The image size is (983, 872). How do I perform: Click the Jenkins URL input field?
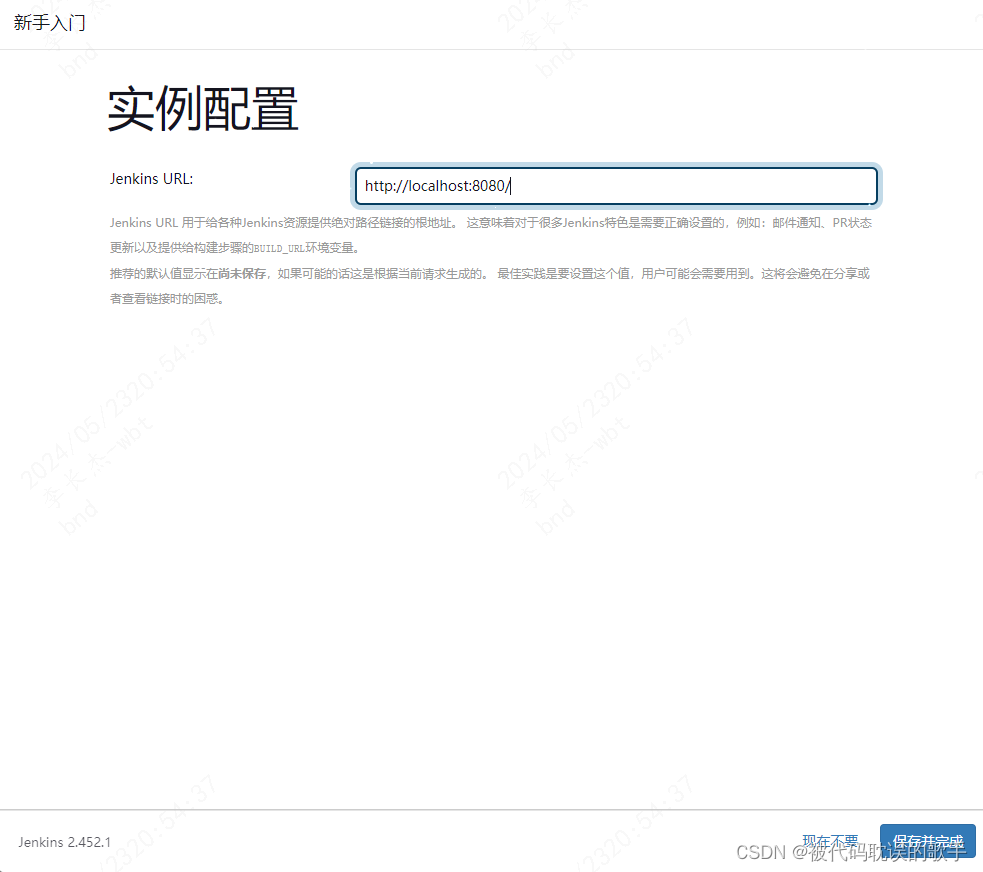pos(616,186)
